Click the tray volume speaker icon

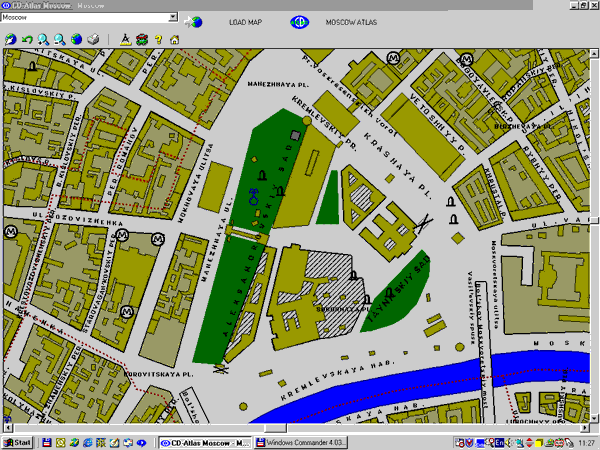click(x=509, y=443)
